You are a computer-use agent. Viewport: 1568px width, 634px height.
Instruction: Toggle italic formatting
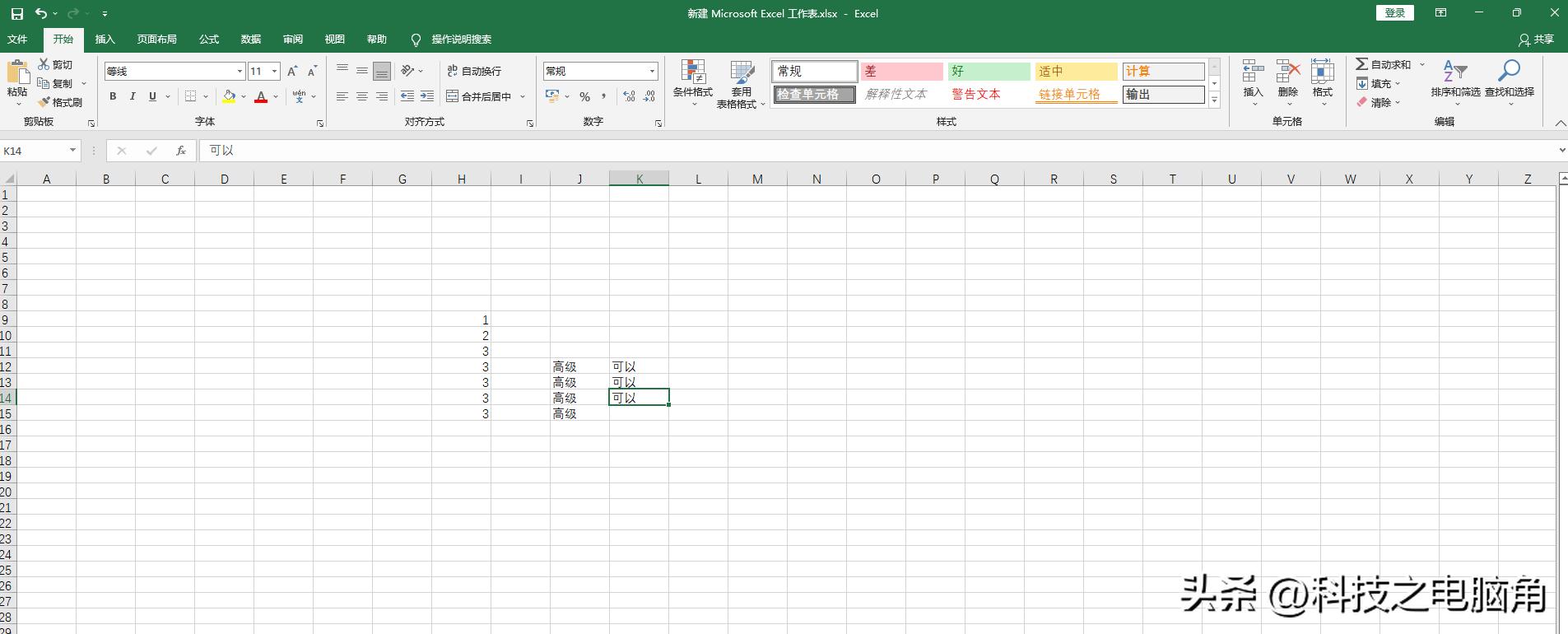133,96
